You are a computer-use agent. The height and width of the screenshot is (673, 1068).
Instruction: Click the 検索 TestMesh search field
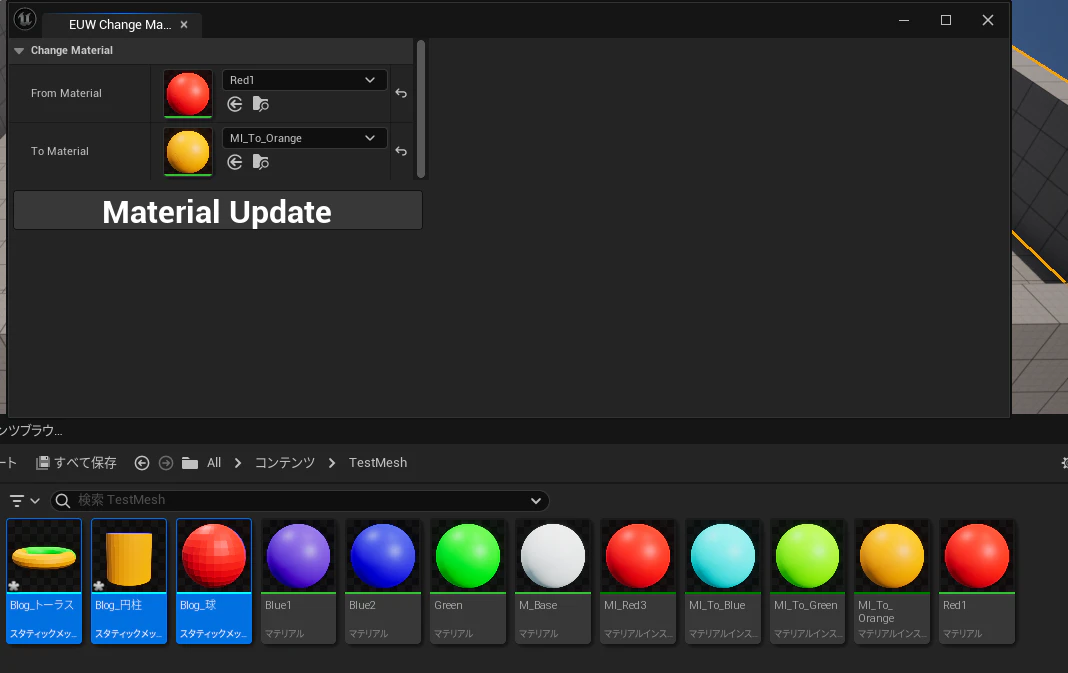(300, 501)
